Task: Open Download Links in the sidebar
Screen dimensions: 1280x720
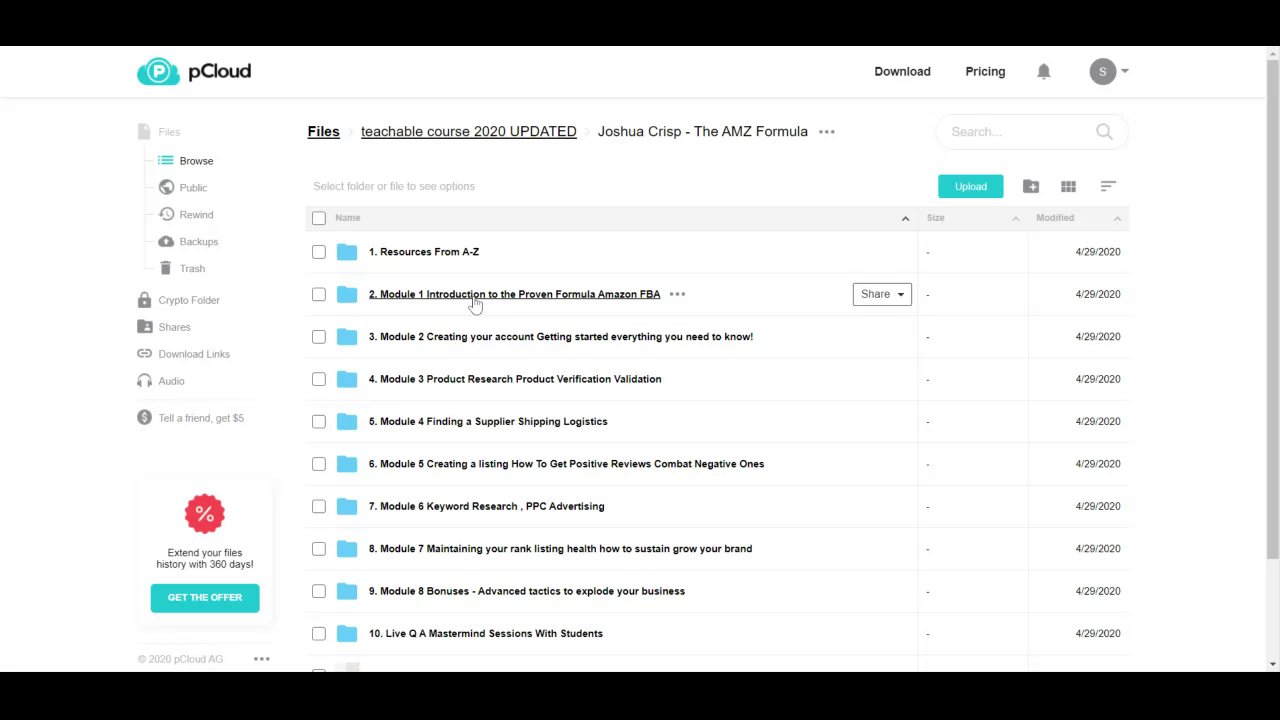Action: [x=183, y=354]
